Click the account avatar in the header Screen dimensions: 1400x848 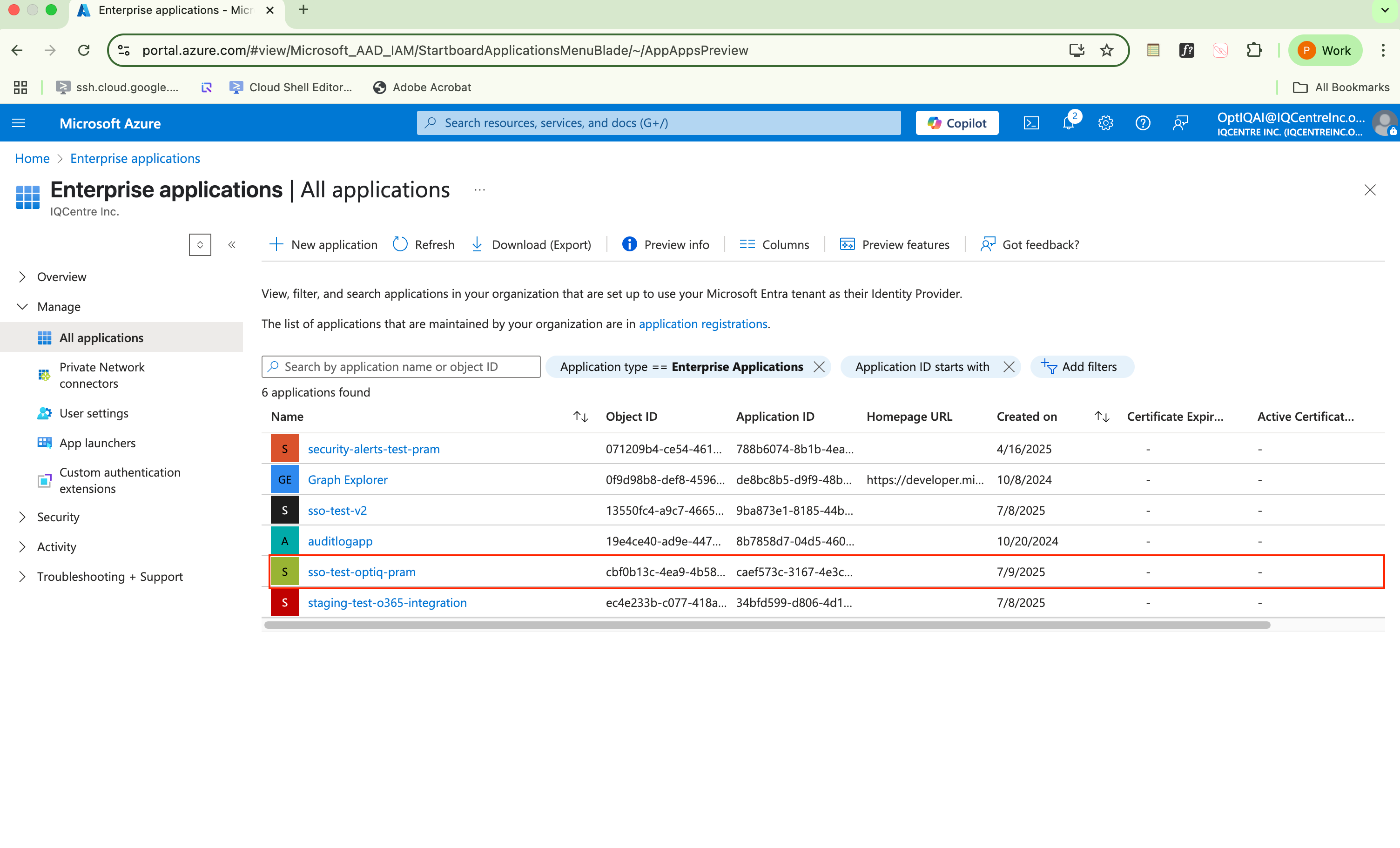1384,123
